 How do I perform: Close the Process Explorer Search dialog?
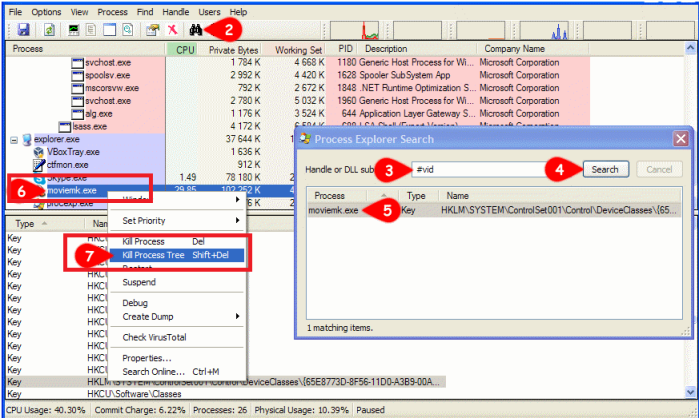(681, 139)
